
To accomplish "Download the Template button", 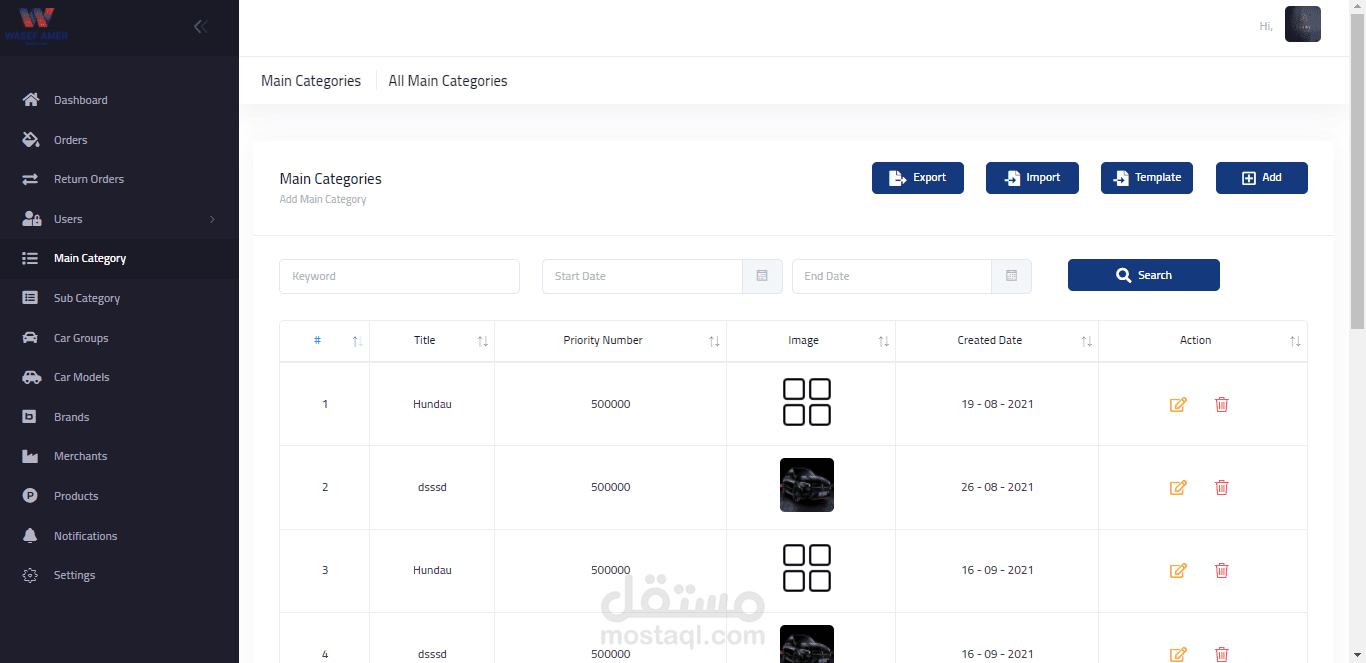I will (1147, 178).
